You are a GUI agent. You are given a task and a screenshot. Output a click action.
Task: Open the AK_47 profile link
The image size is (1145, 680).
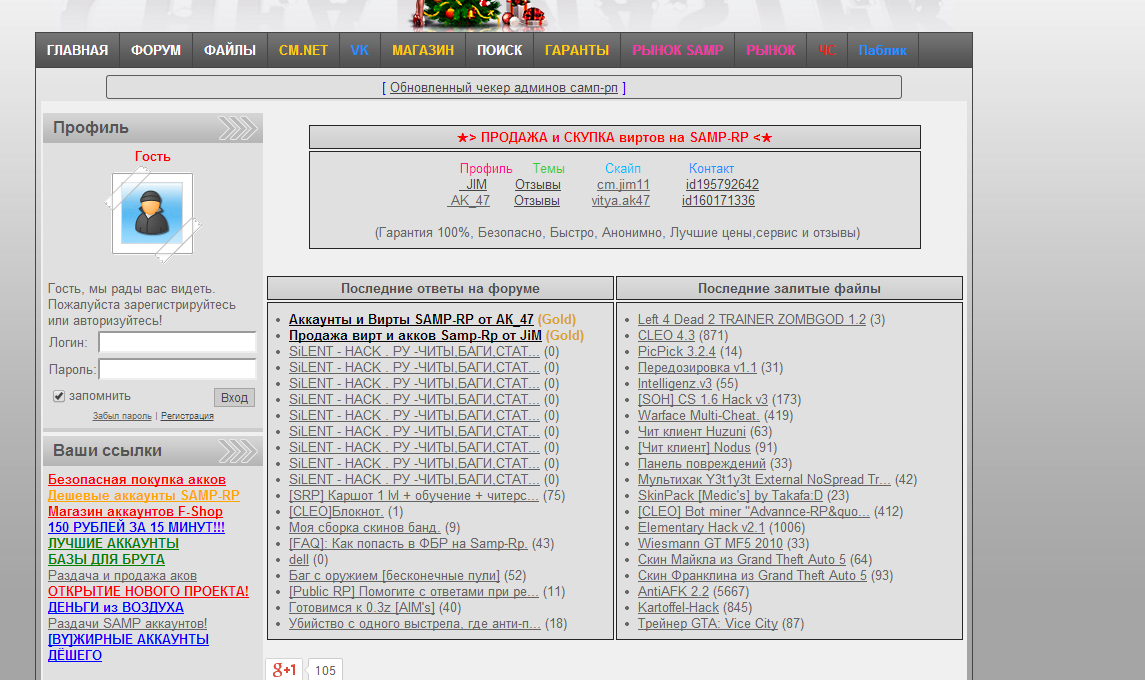(x=468, y=201)
